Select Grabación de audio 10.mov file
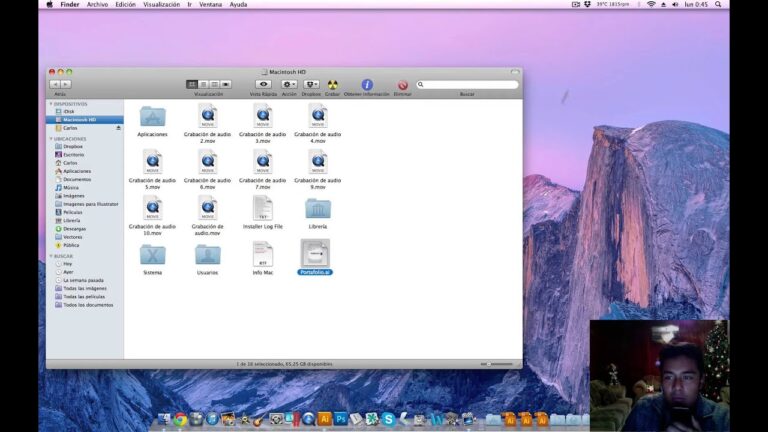This screenshot has height=432, width=768. pyautogui.click(x=152, y=208)
